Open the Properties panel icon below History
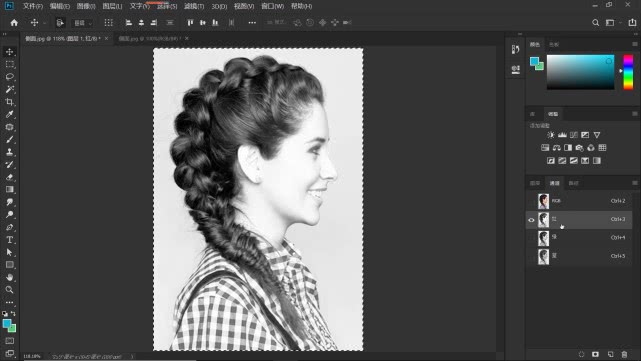The height and width of the screenshot is (361, 641). 515,69
